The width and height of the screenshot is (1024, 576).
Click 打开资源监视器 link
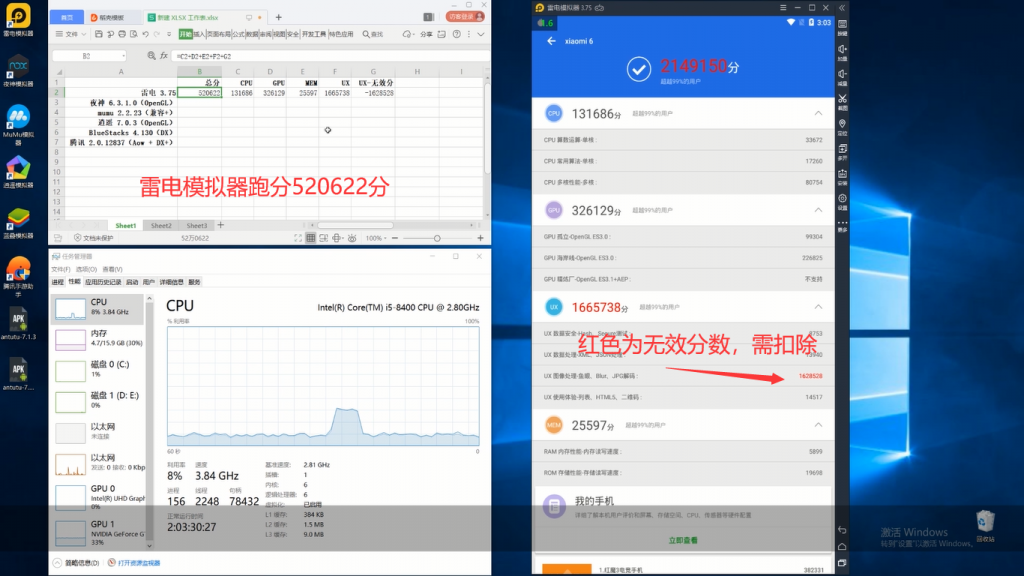138,563
